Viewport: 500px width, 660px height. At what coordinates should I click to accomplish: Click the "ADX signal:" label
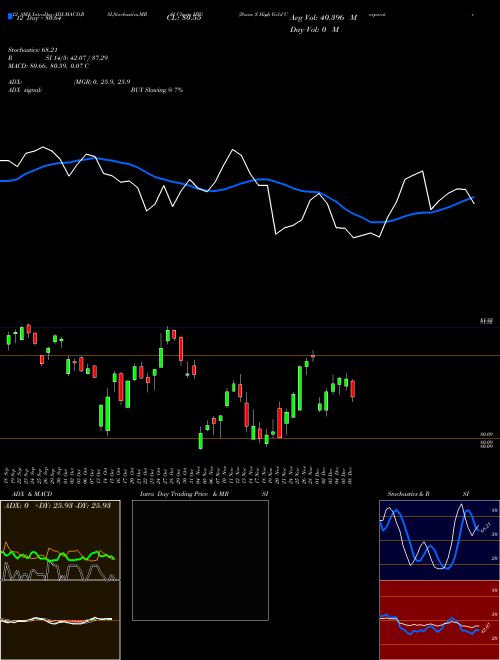pyautogui.click(x=25, y=90)
